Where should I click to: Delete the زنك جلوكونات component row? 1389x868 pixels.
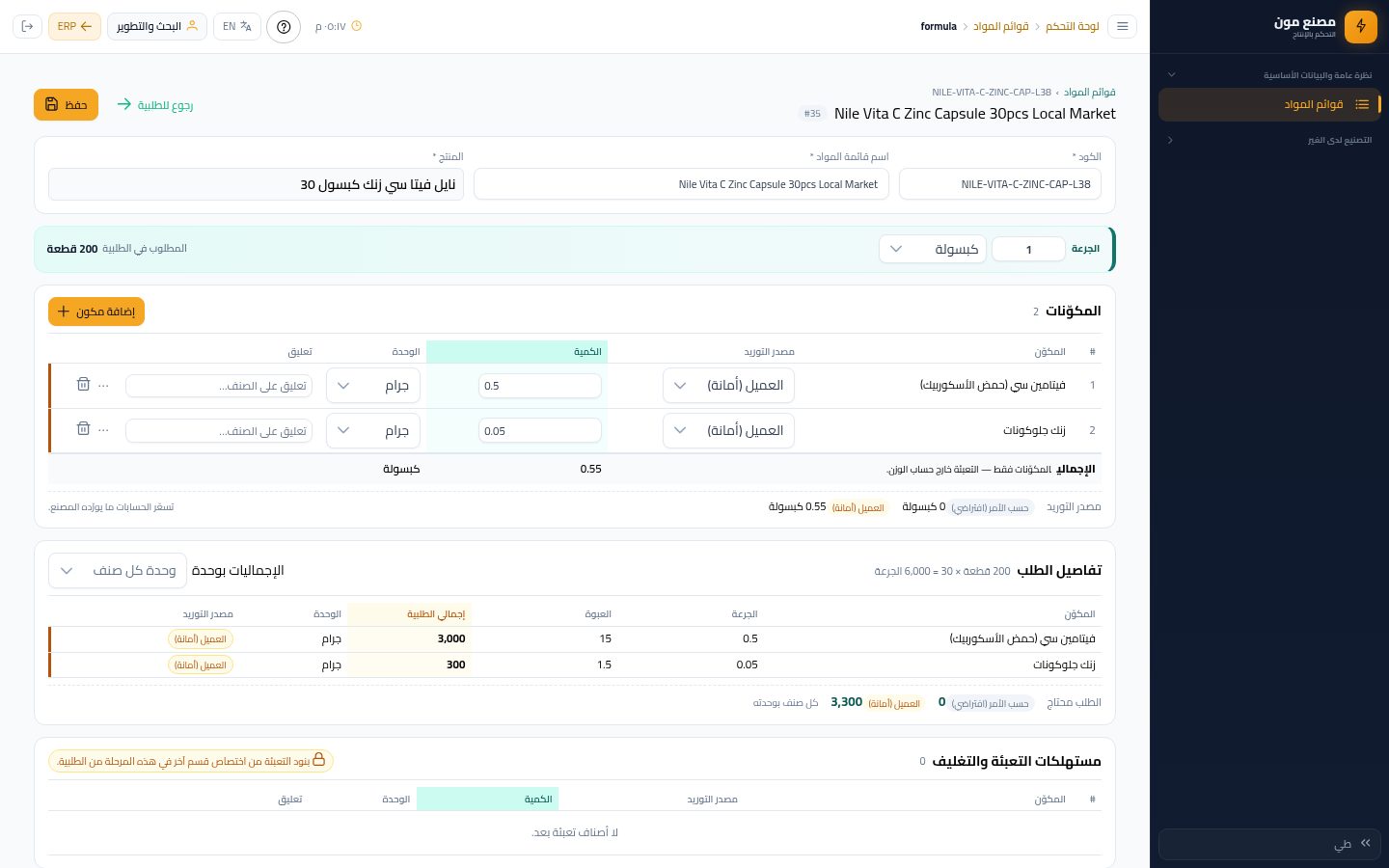tap(83, 428)
